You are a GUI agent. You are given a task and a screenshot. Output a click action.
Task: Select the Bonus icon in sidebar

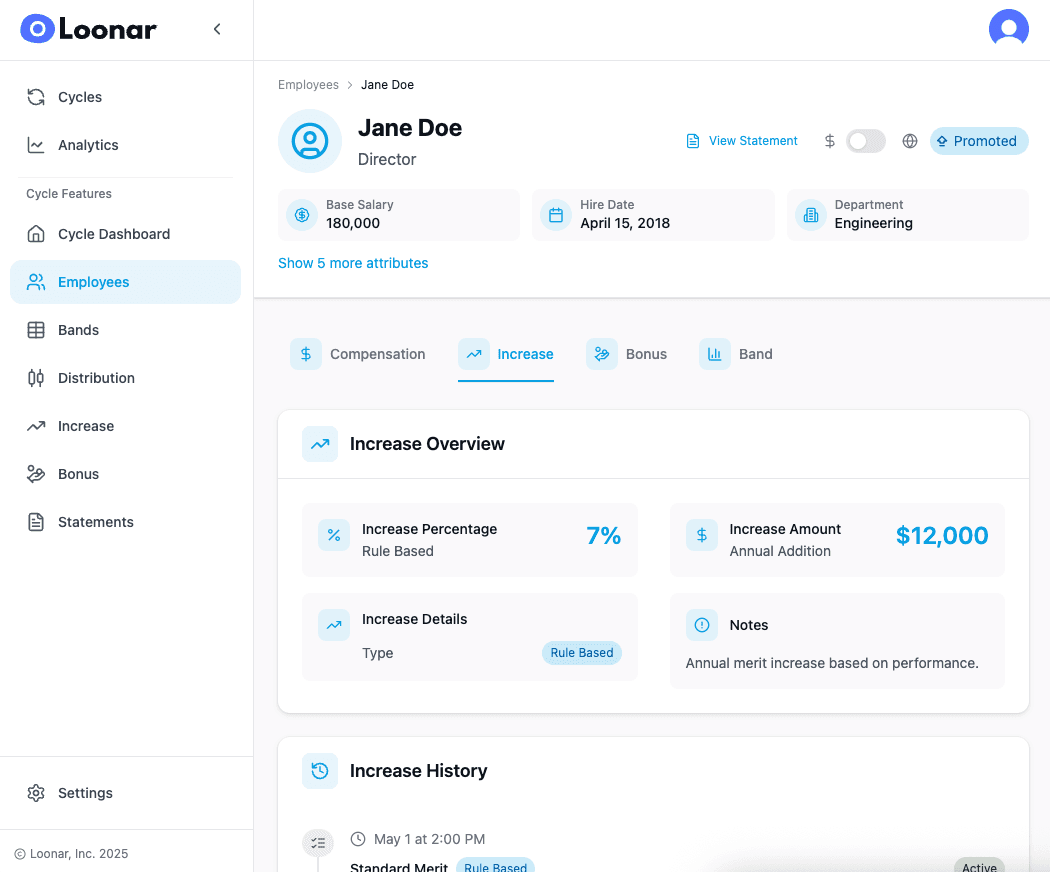click(x=37, y=473)
